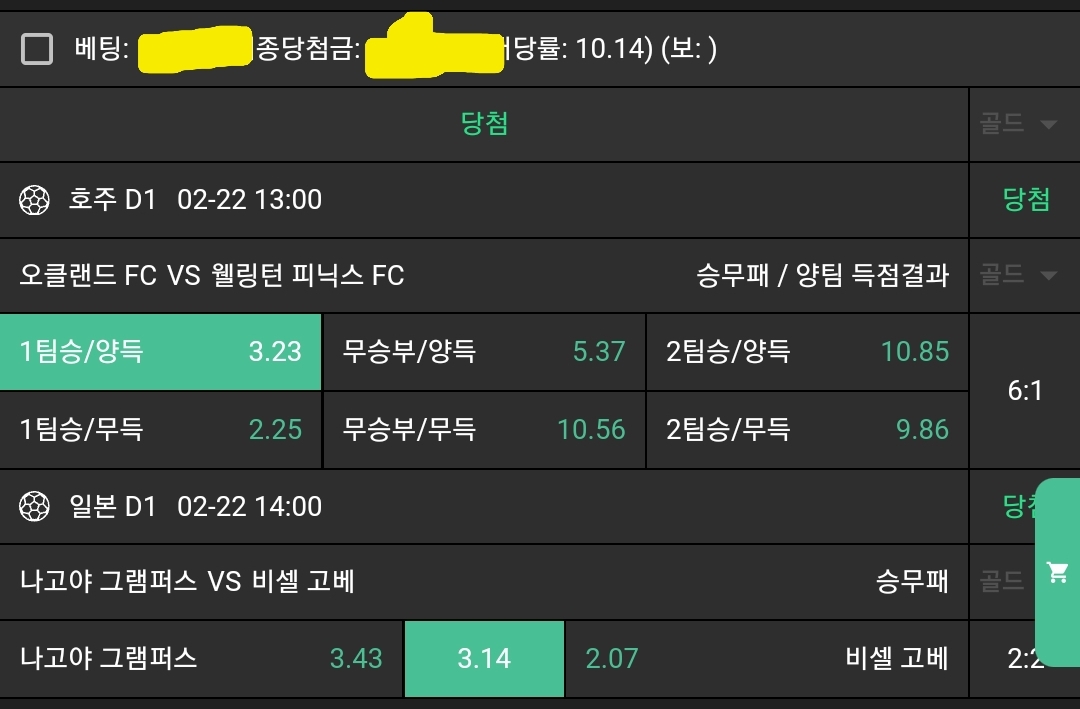
Task: Open the green shopping cart button
Action: tap(1057, 572)
